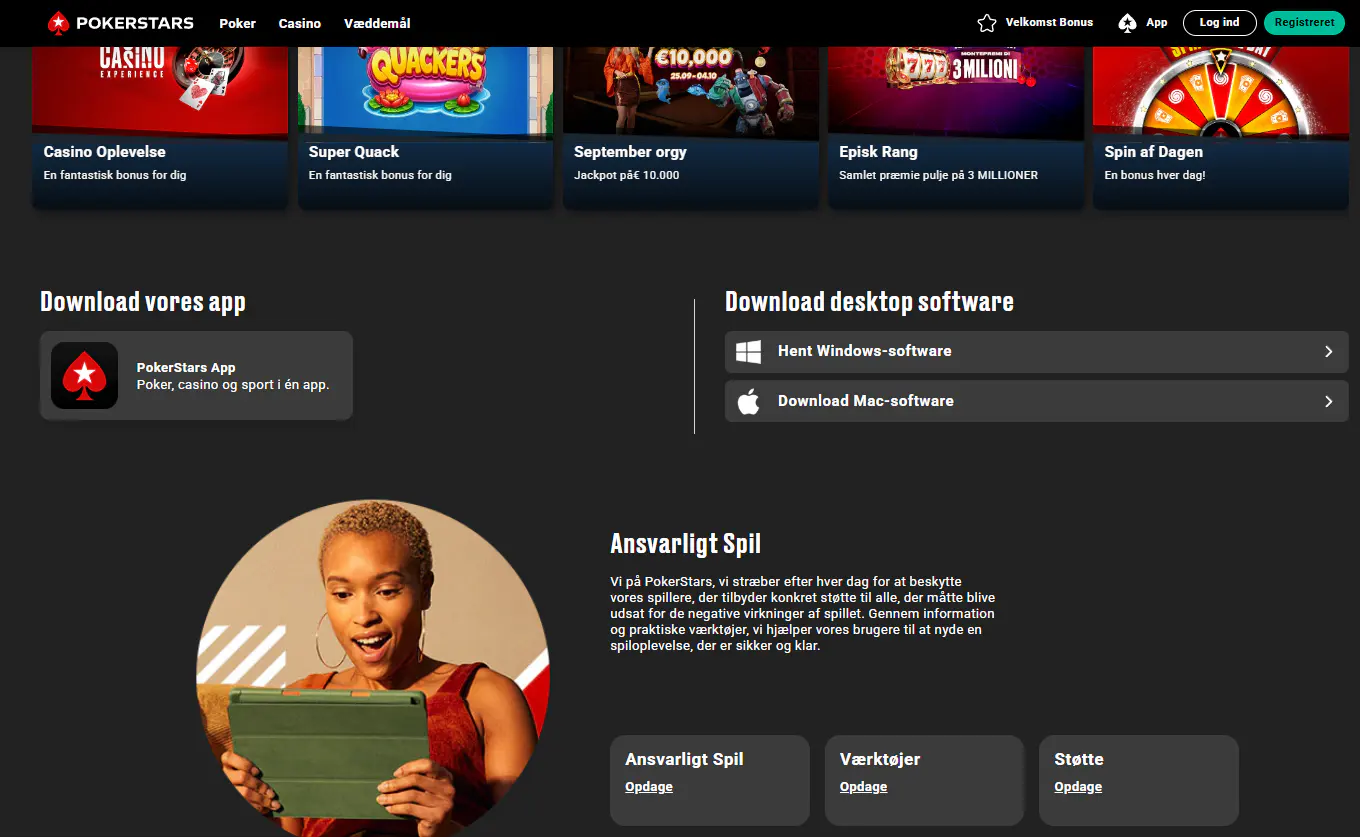Click the Log ind button
Viewport: 1360px width, 837px height.
pyautogui.click(x=1220, y=22)
